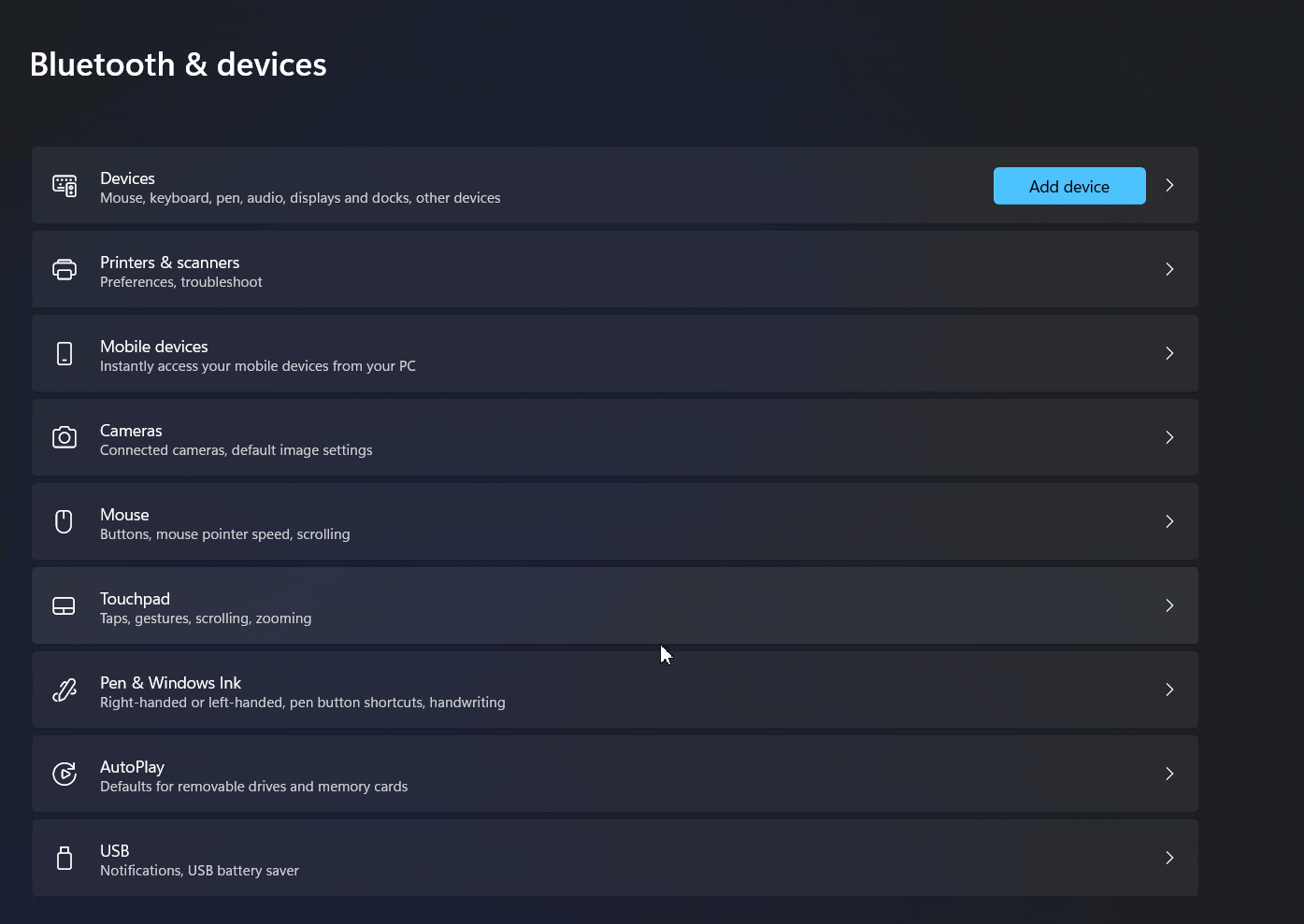The width and height of the screenshot is (1304, 924).
Task: Expand the Cameras row chevron
Action: coord(1169,437)
